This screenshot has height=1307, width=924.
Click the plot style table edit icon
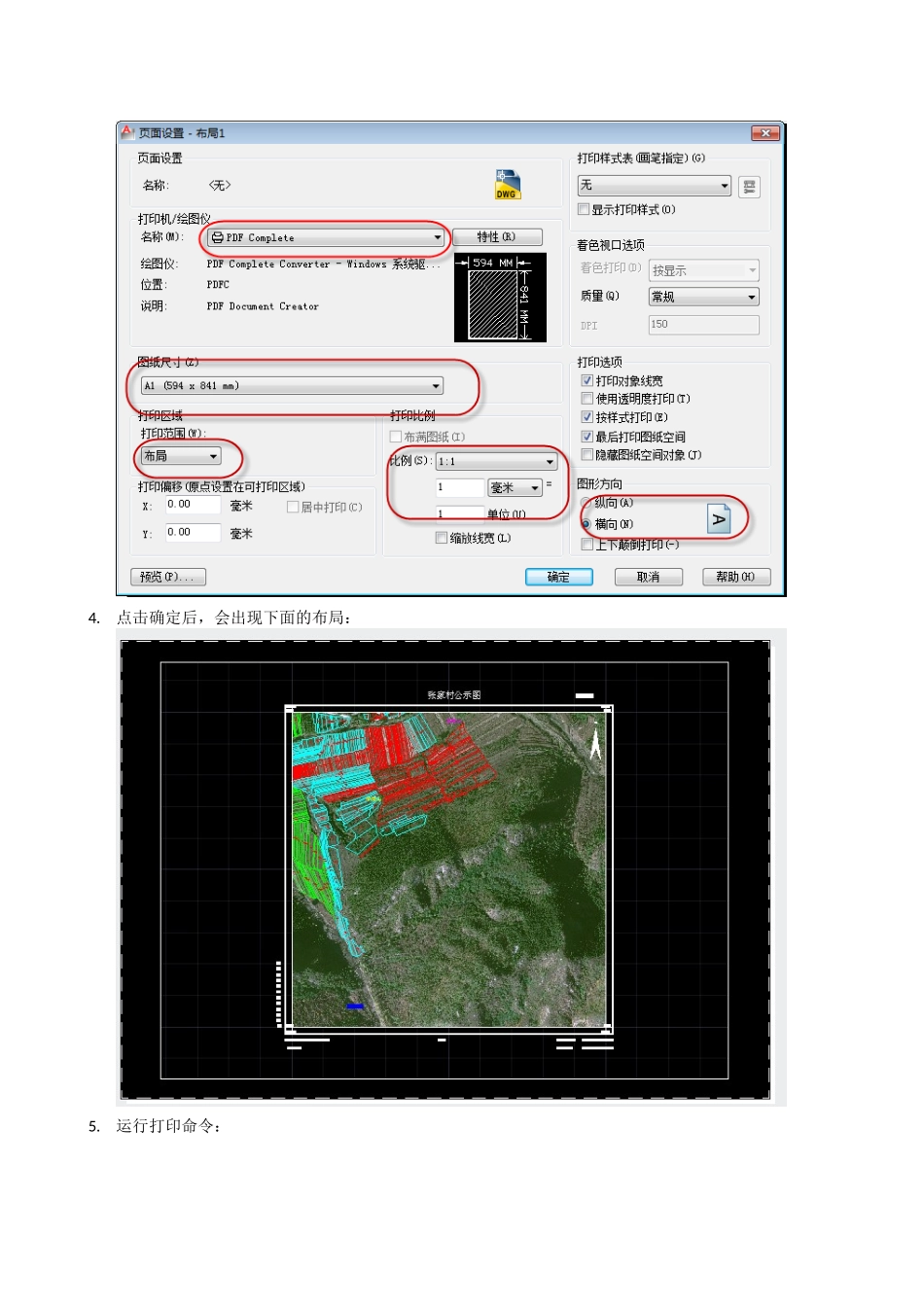pos(749,187)
